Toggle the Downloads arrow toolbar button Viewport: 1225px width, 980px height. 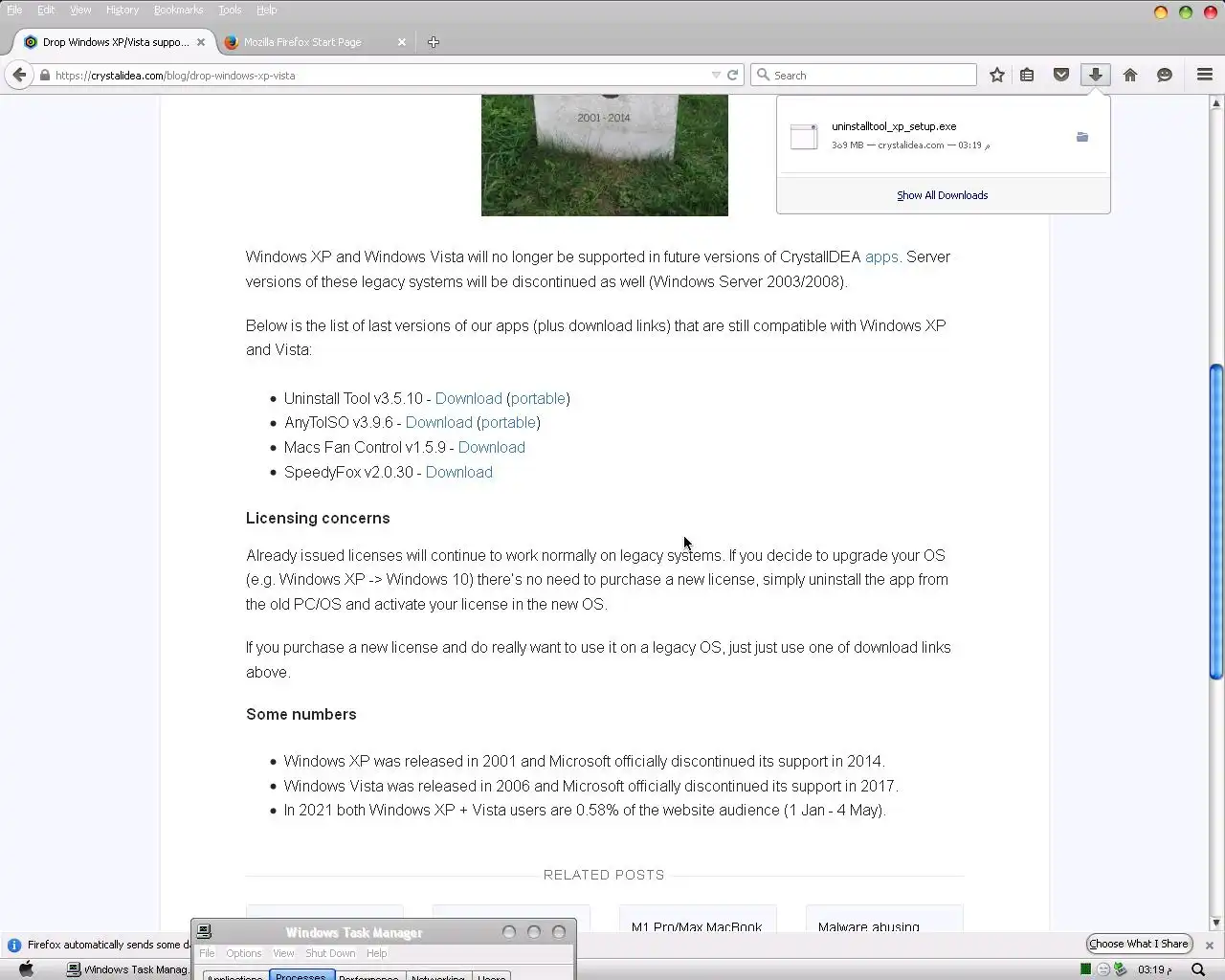(x=1096, y=75)
